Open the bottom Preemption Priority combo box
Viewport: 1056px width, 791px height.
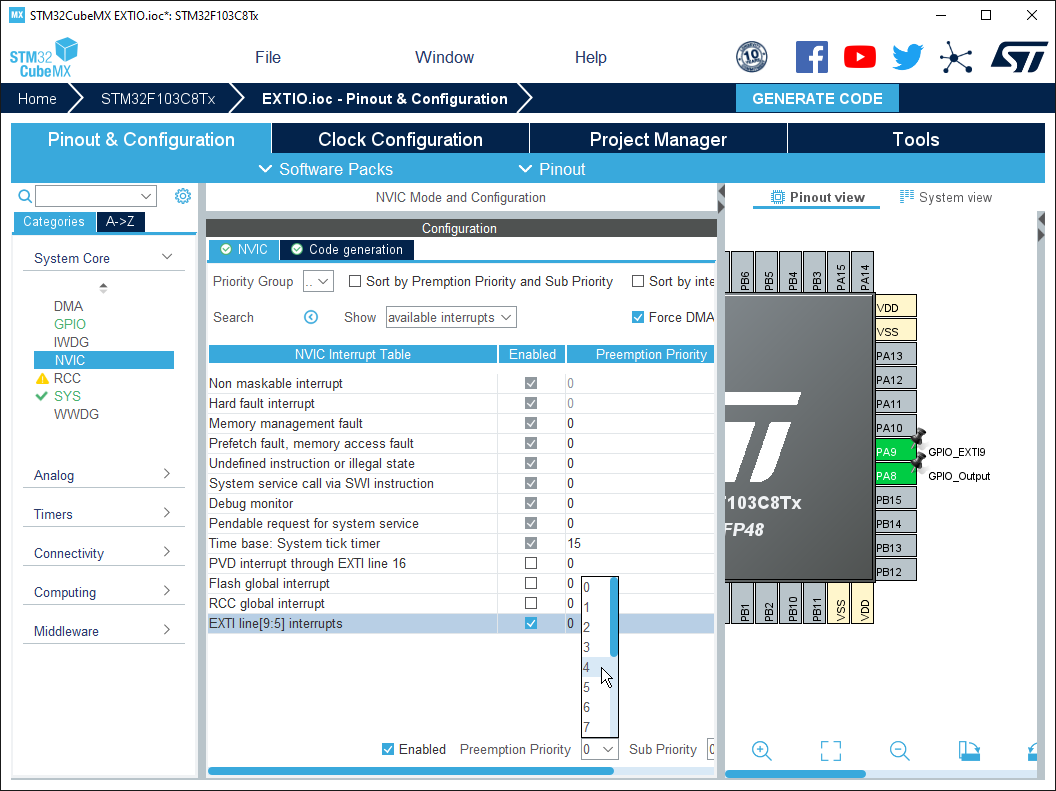pos(599,749)
